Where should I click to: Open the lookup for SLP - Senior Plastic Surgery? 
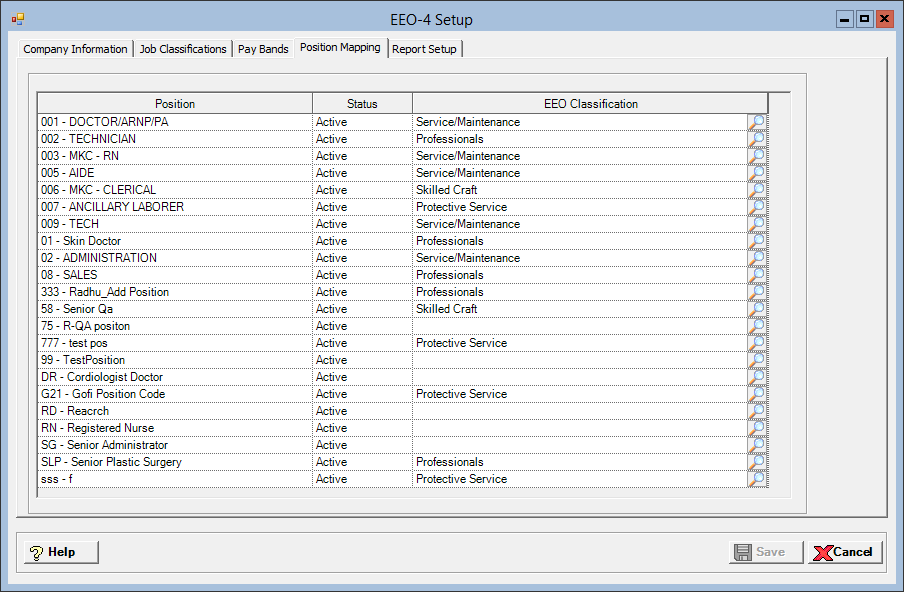pyautogui.click(x=757, y=462)
